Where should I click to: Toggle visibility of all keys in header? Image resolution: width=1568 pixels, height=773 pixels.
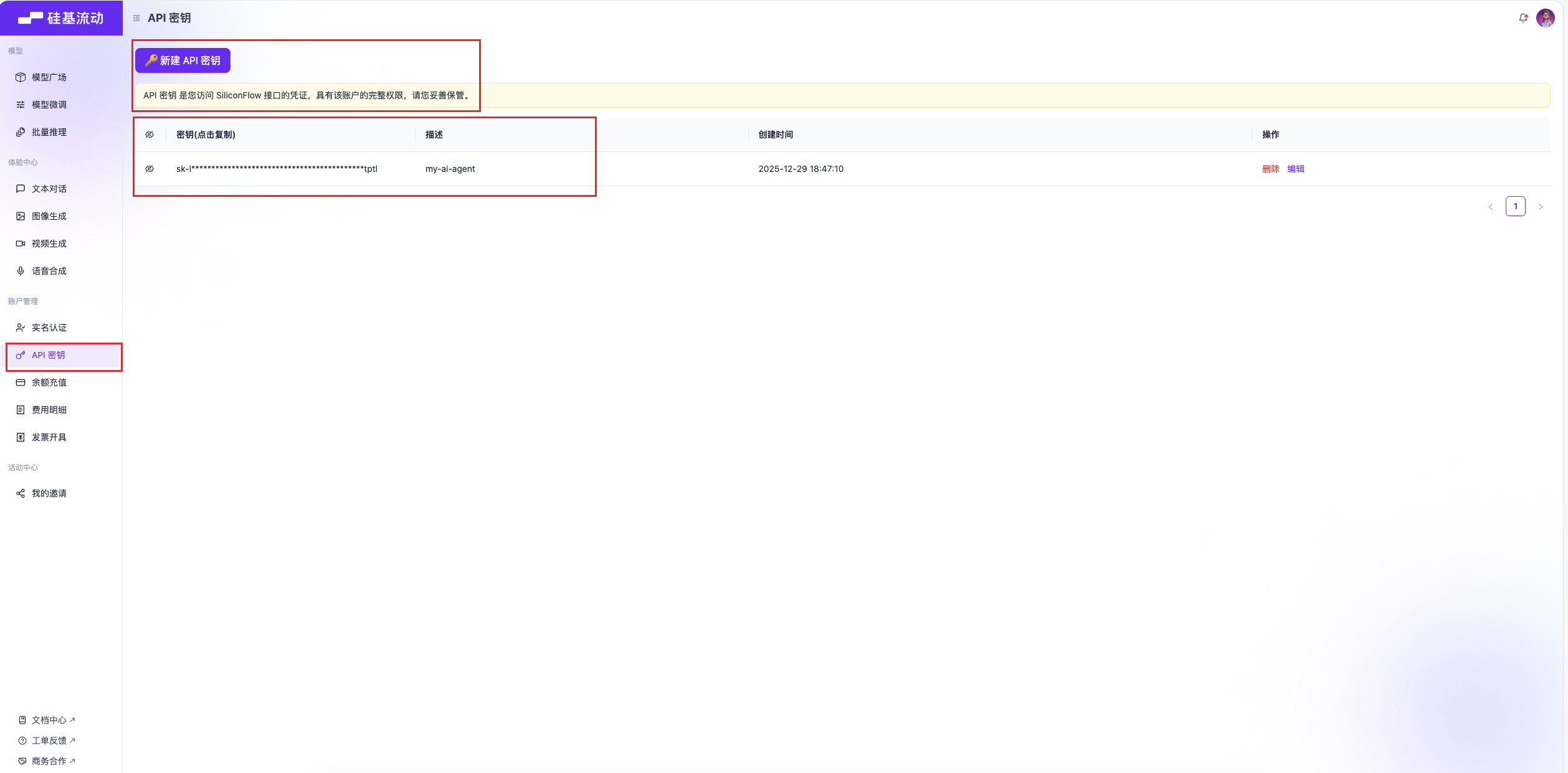[x=150, y=135]
